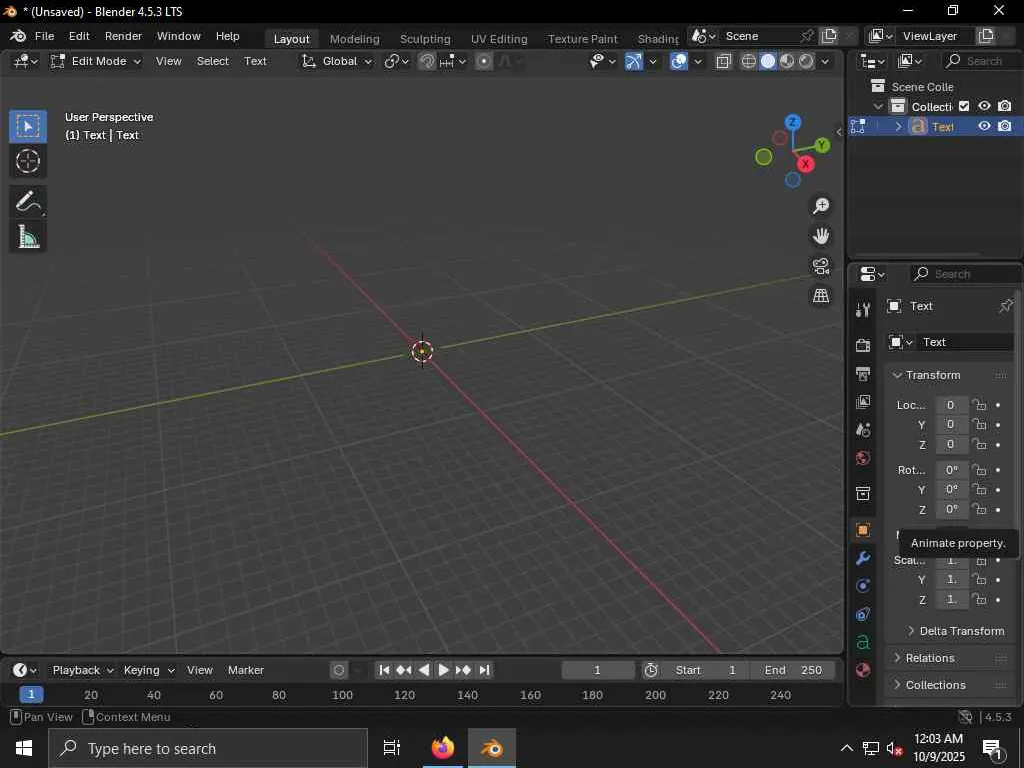The image size is (1024, 768).
Task: Uncheck the Collection exclude checkbox
Action: tap(964, 106)
